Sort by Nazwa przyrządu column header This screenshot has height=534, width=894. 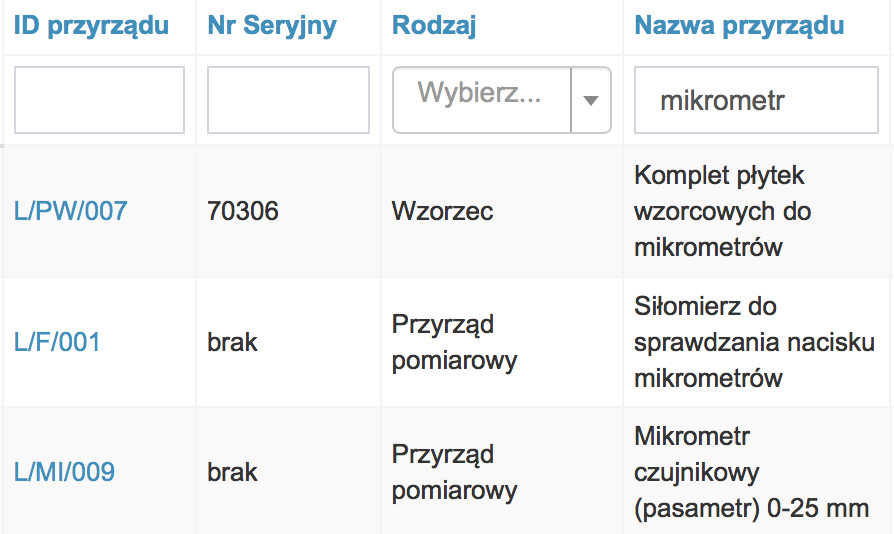[739, 26]
